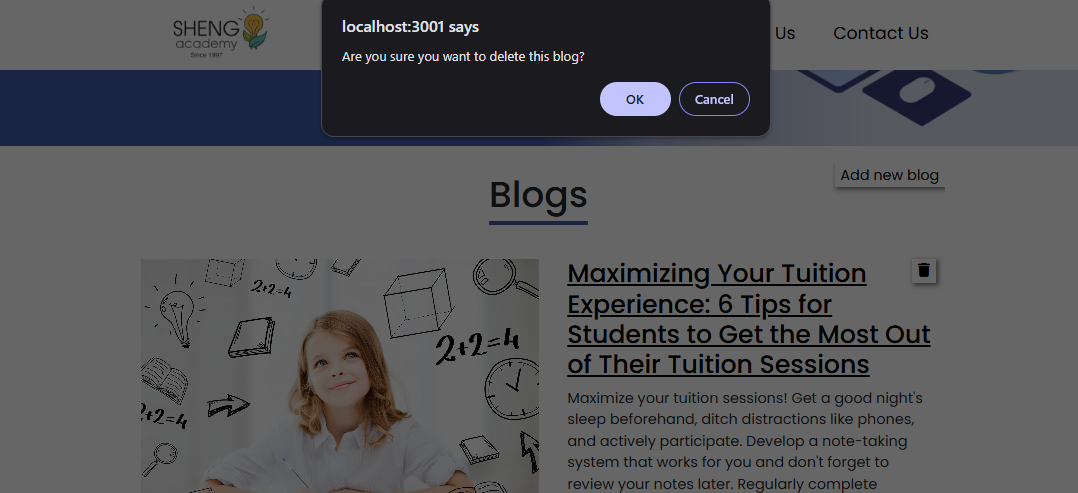This screenshot has height=493, width=1078.
Task: Click the arrow doodle in blog image
Action: [228, 406]
